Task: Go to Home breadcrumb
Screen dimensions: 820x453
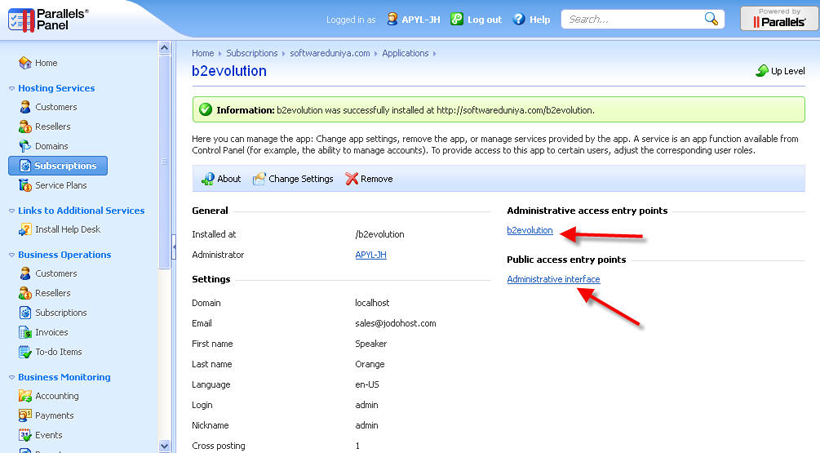Action: click(x=202, y=53)
